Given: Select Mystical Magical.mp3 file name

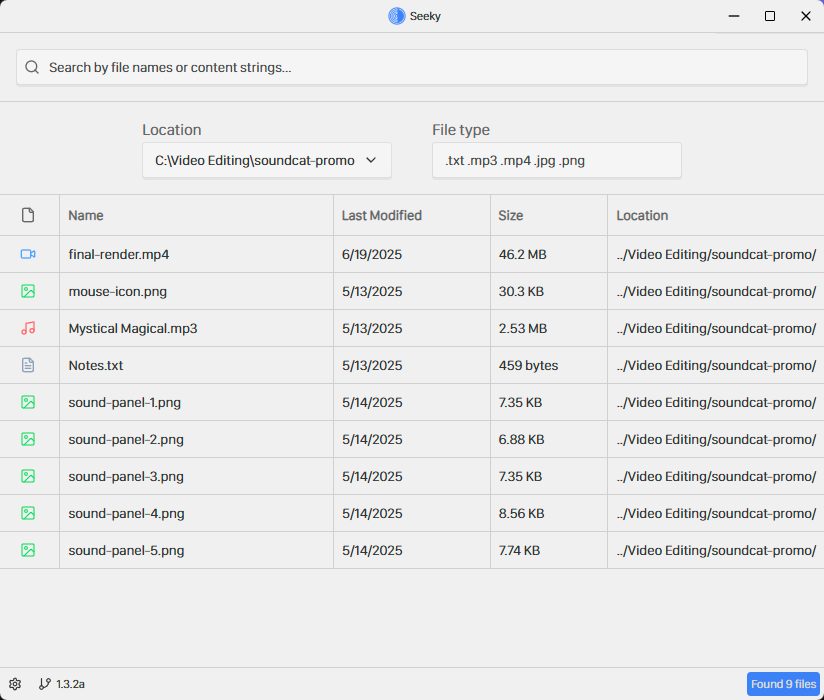Looking at the screenshot, I should (x=133, y=328).
